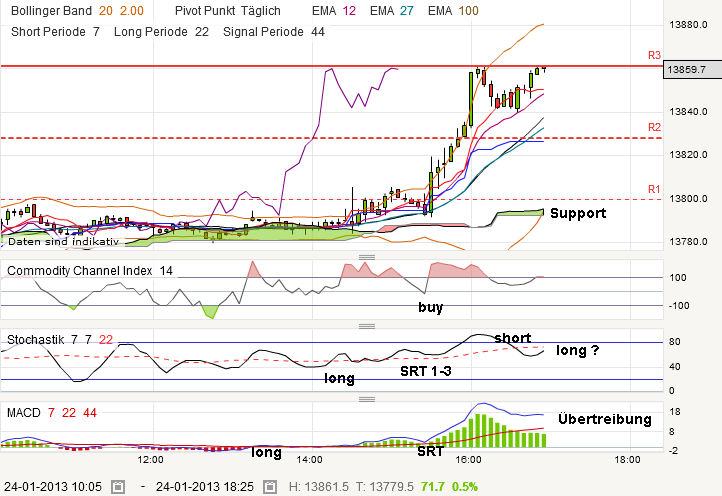
Task: Click Short Periode 7 setting
Action: click(55, 32)
